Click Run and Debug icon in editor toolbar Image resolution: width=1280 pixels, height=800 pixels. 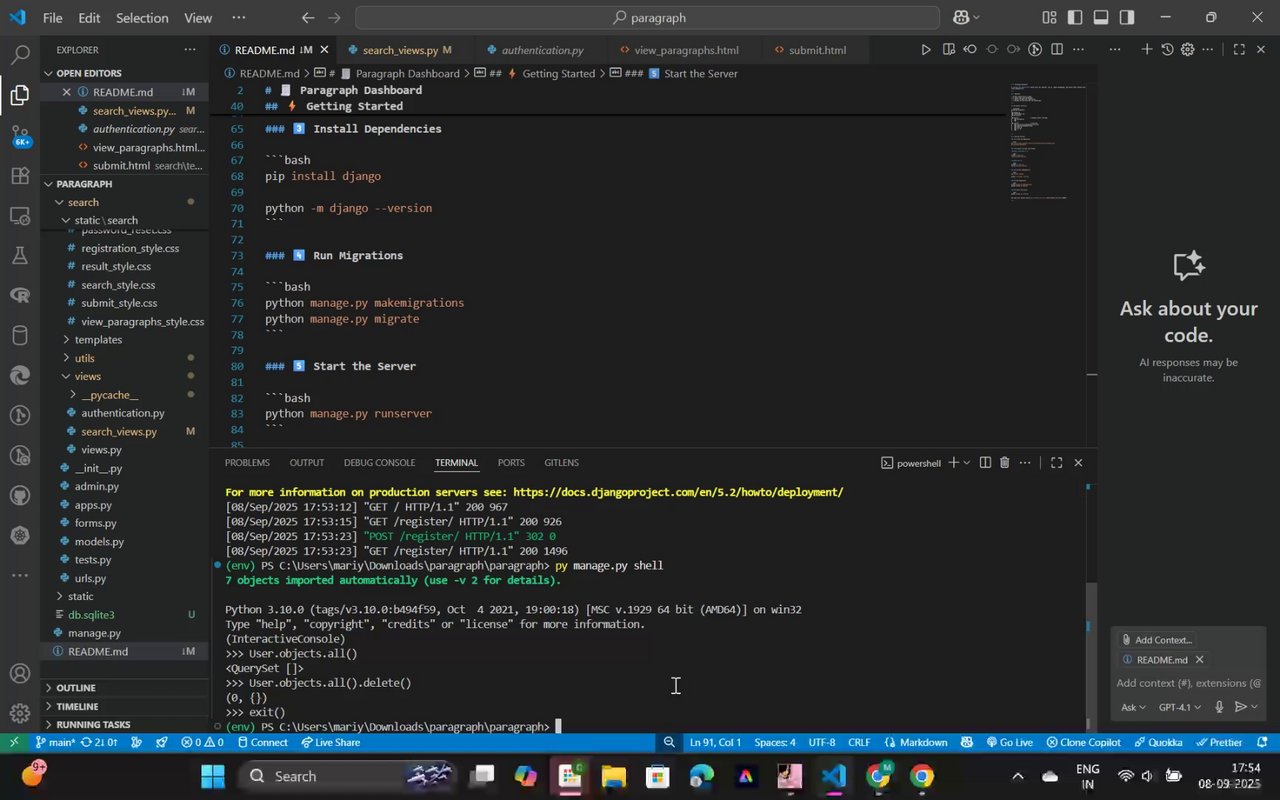coord(925,50)
